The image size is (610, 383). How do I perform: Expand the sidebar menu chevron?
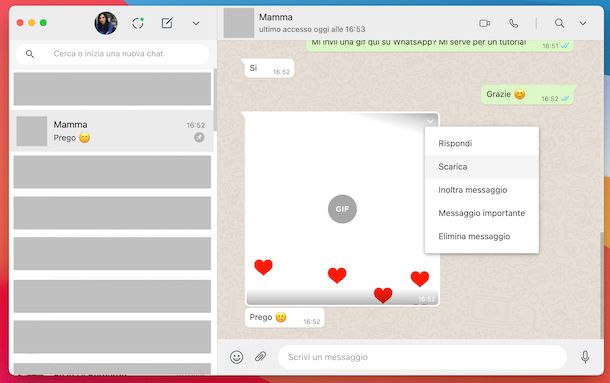196,23
